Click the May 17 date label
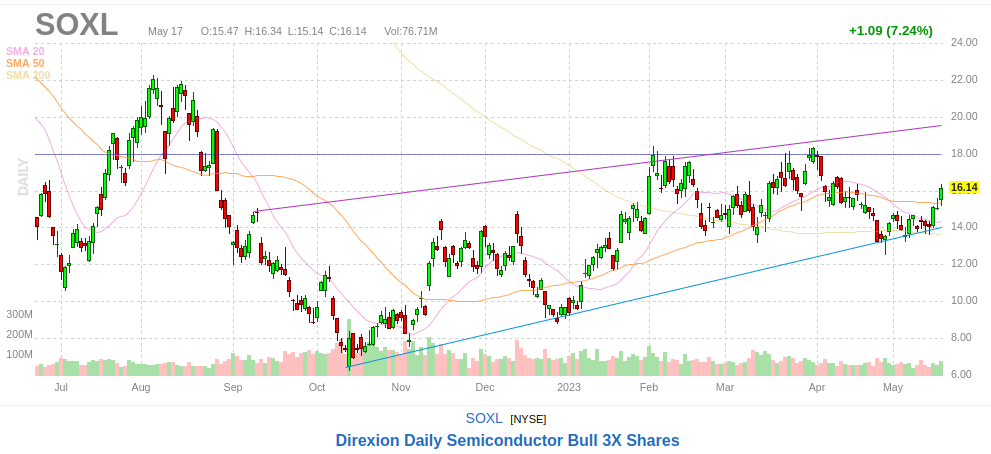Viewport: 991px width, 454px height. point(166,31)
